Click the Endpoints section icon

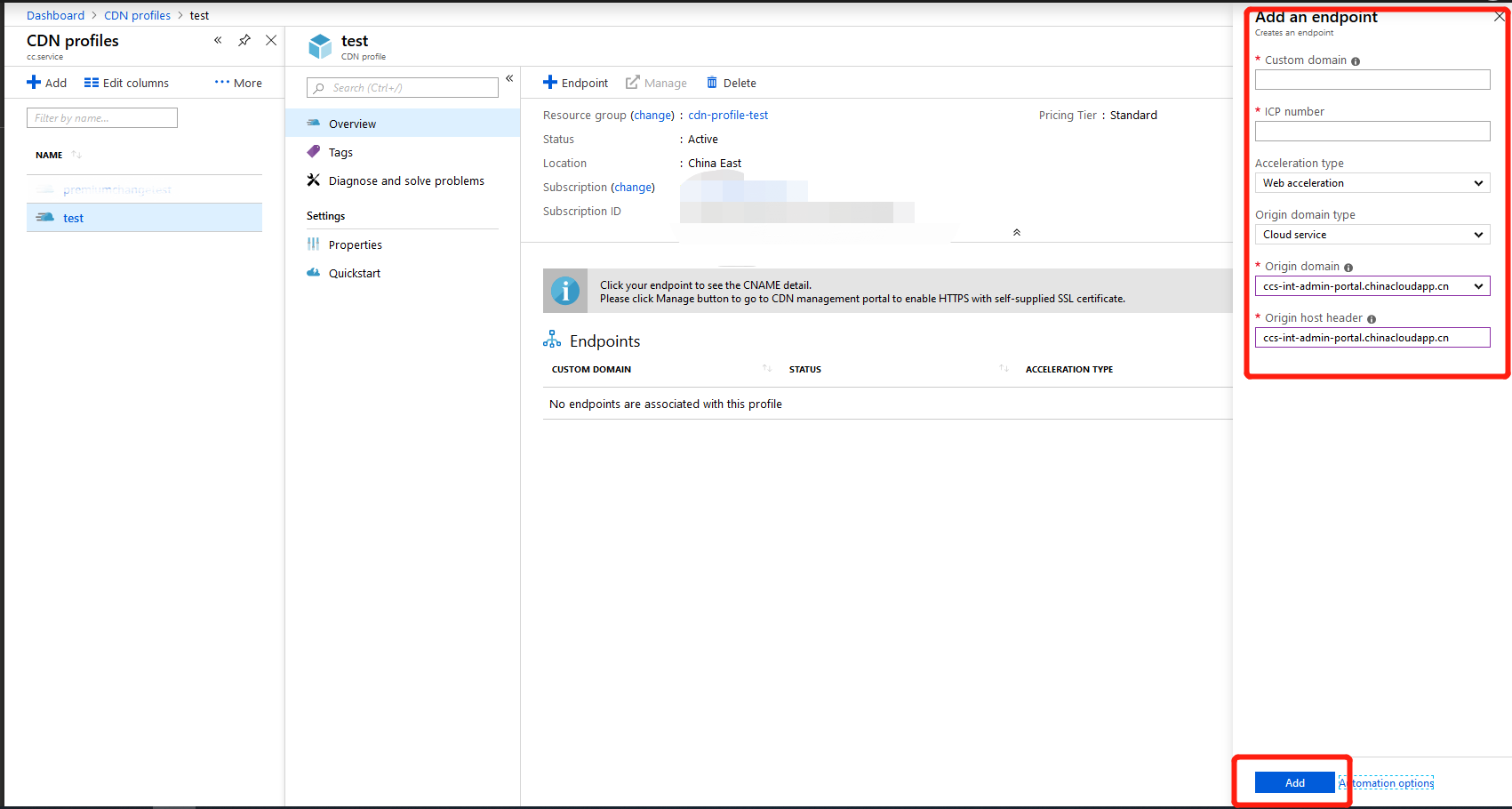552,340
